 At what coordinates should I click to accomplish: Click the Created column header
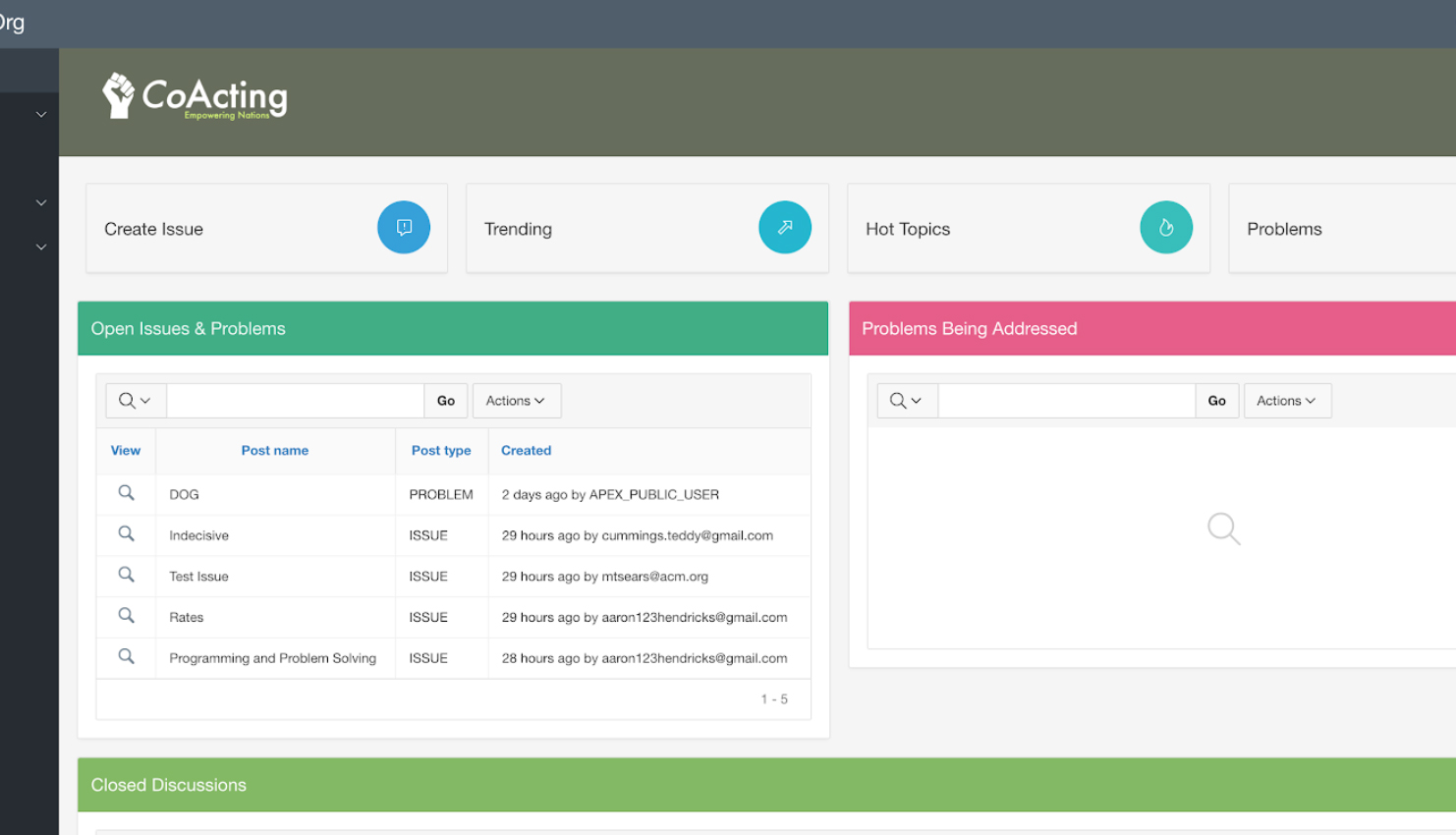[x=526, y=451]
